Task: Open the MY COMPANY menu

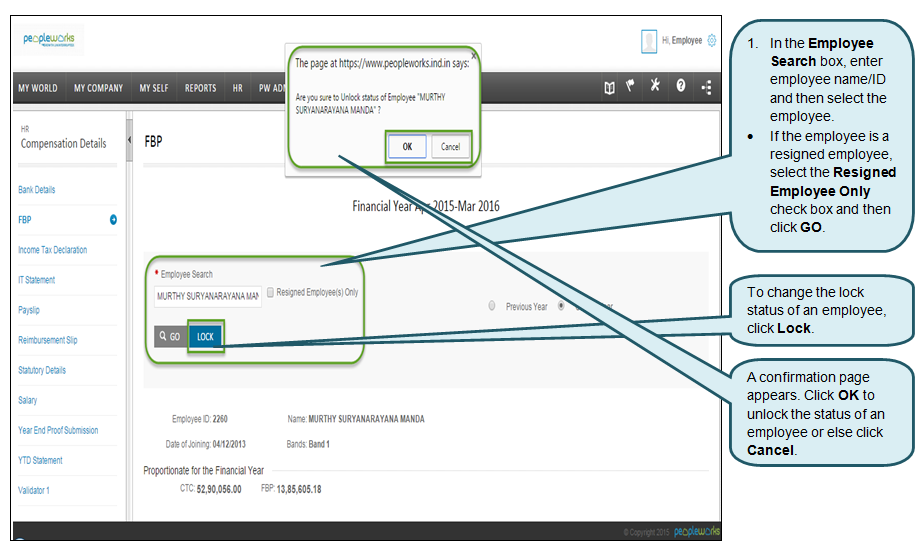Action: tap(98, 88)
